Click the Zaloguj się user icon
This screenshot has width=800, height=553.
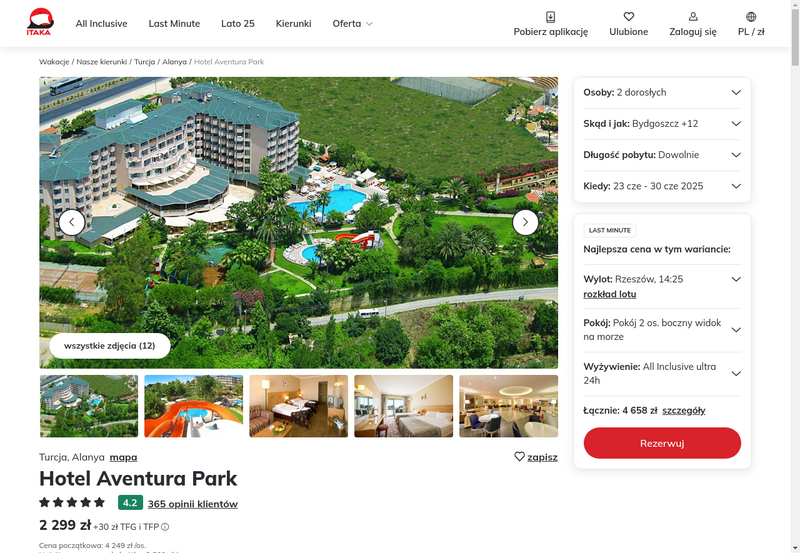pos(693,17)
